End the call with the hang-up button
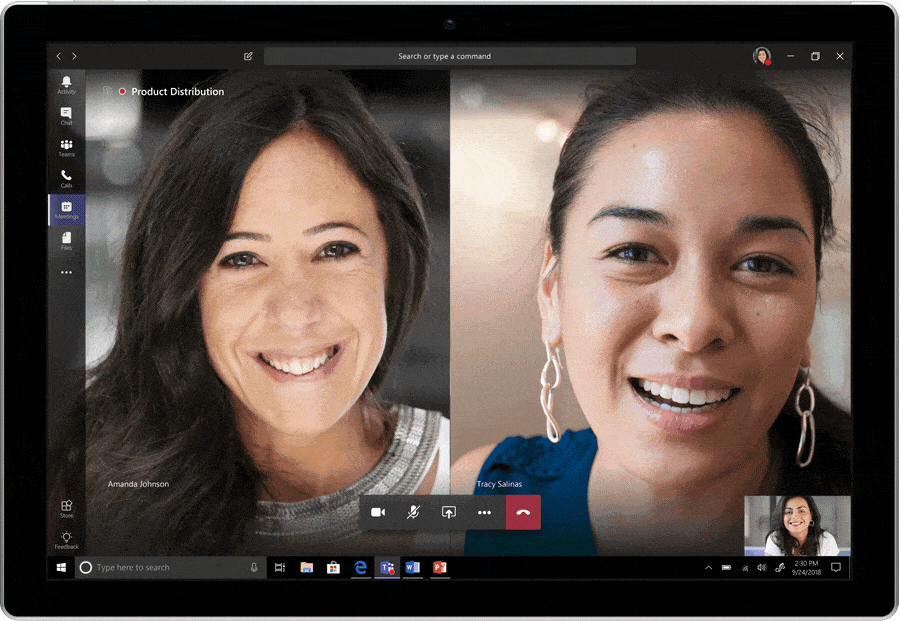The image size is (900, 621). pyautogui.click(x=522, y=512)
